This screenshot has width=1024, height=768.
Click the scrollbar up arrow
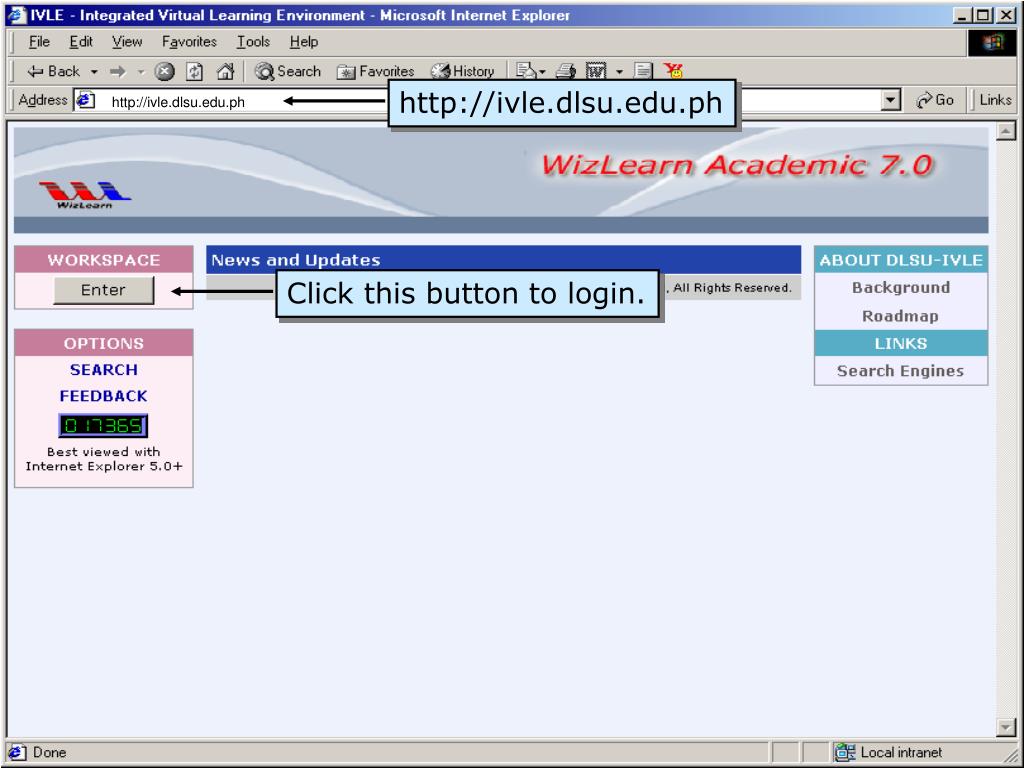pyautogui.click(x=1006, y=131)
